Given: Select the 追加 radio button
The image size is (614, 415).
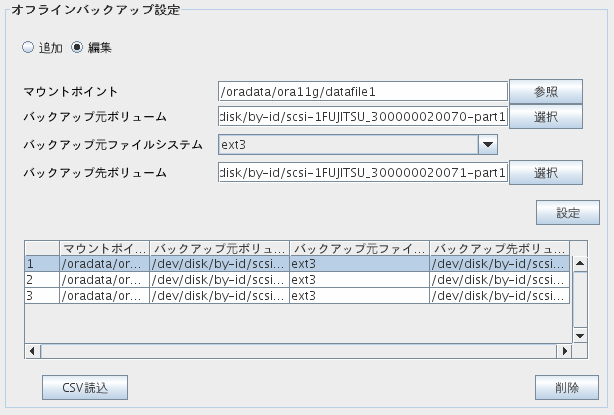Looking at the screenshot, I should (x=28, y=47).
